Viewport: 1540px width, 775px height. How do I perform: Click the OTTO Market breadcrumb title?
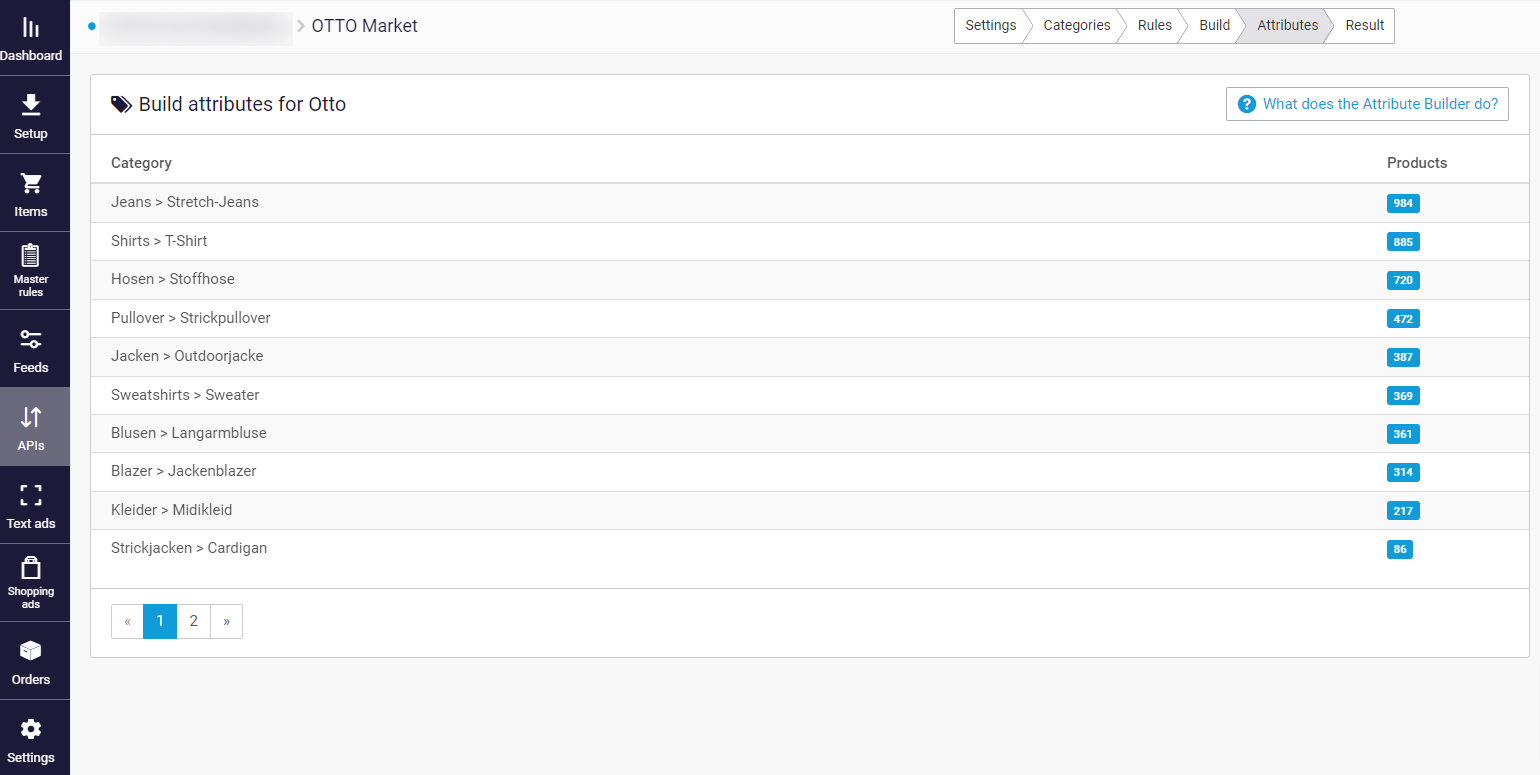click(364, 26)
